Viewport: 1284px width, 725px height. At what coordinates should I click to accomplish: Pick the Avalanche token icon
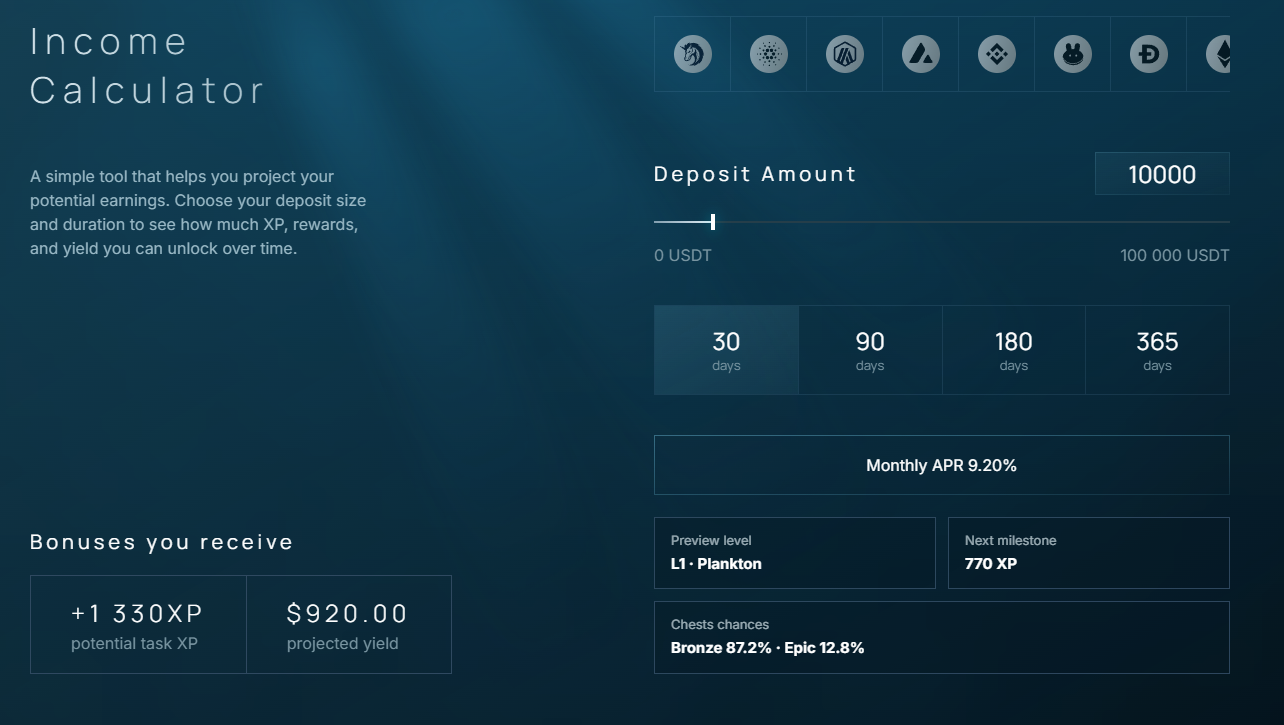tap(921, 54)
